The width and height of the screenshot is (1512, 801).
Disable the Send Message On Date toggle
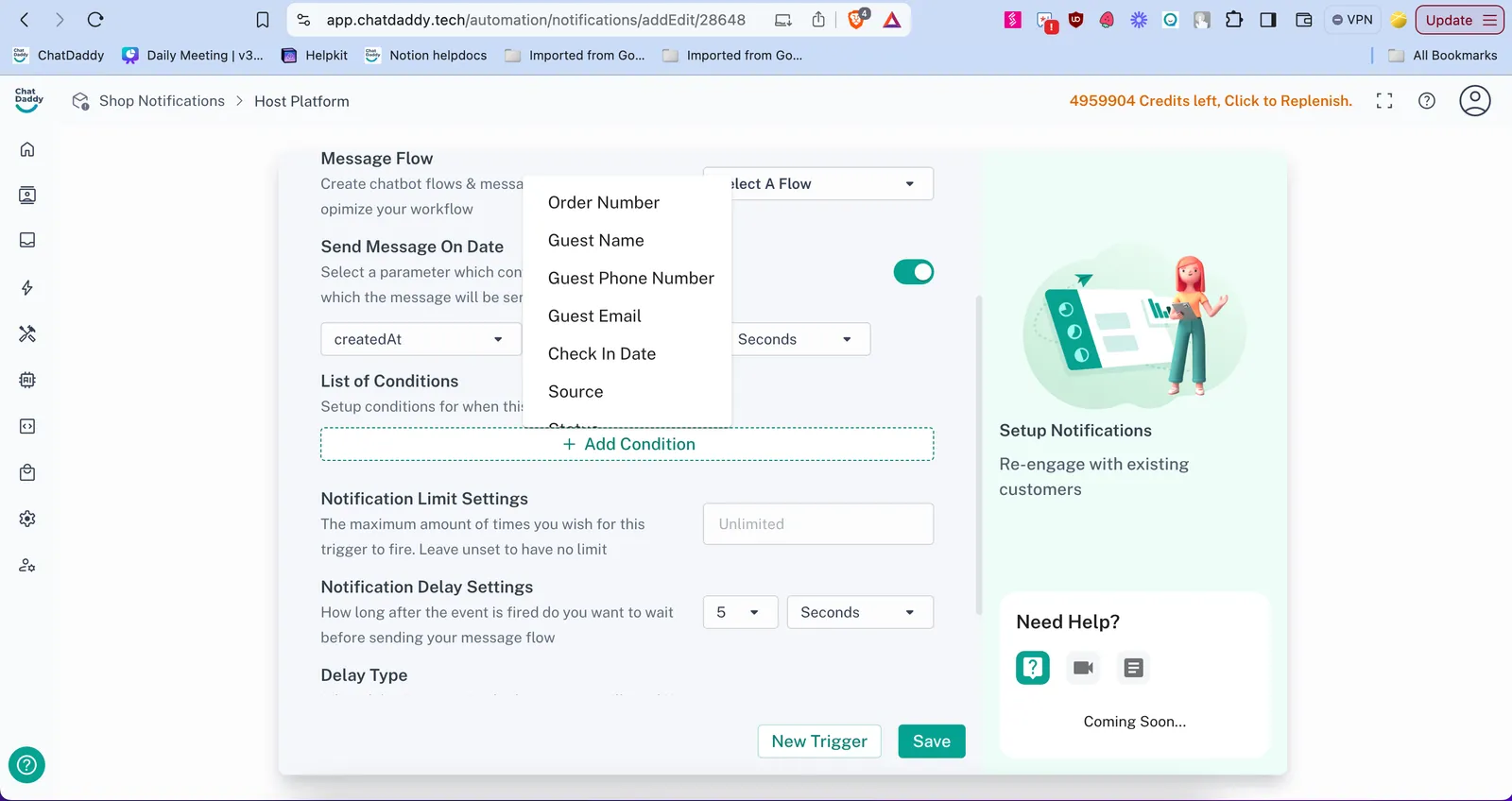click(x=913, y=272)
